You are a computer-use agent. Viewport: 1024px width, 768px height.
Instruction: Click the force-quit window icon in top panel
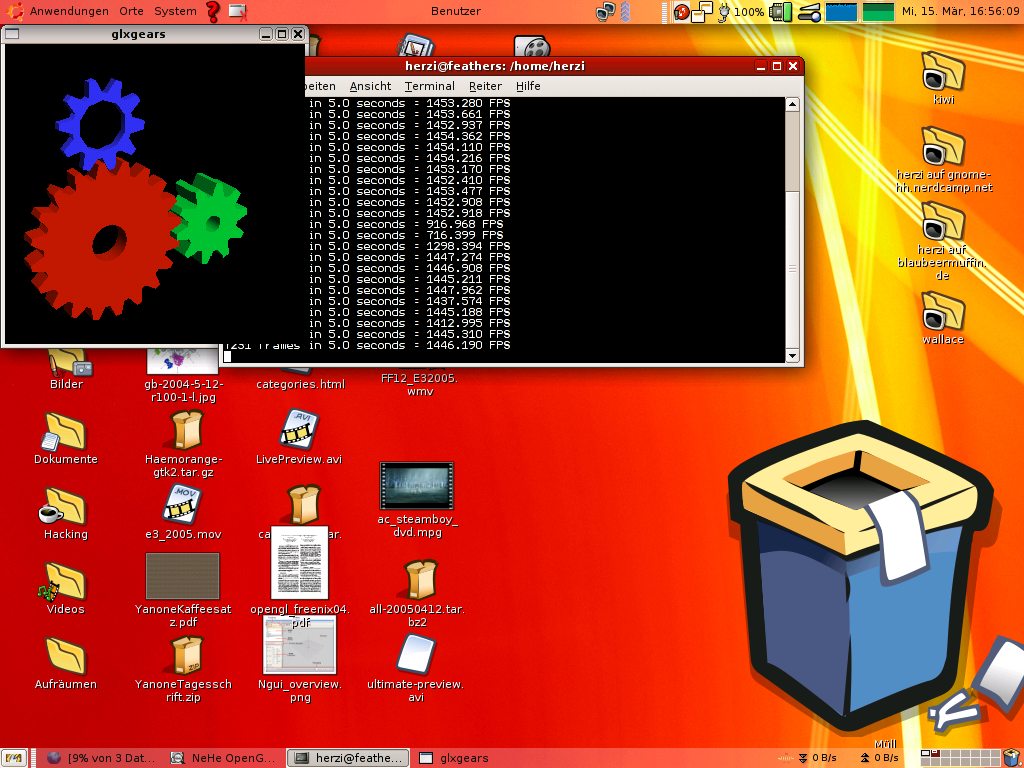coord(238,12)
